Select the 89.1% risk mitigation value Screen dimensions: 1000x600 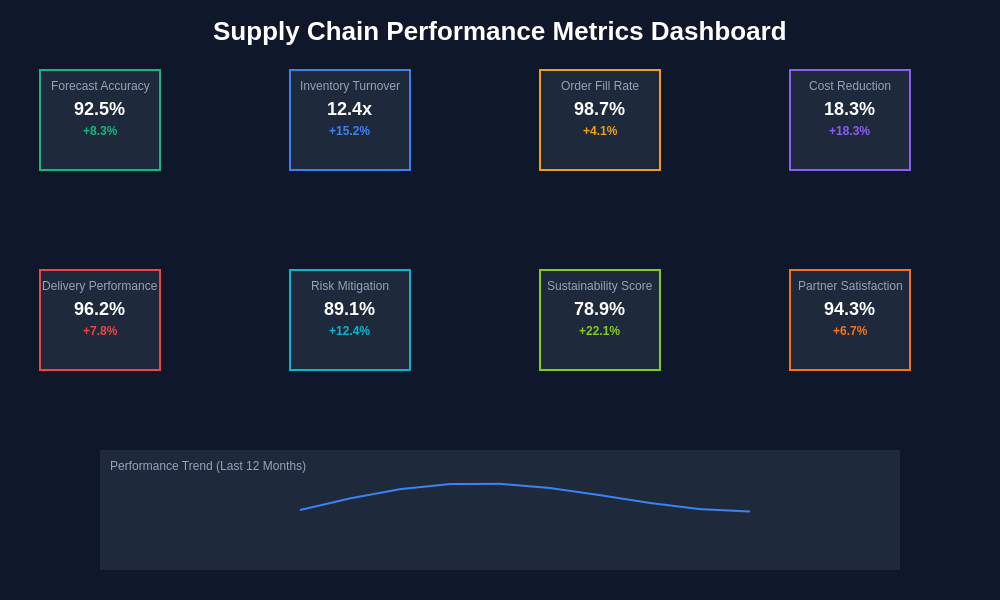point(350,309)
